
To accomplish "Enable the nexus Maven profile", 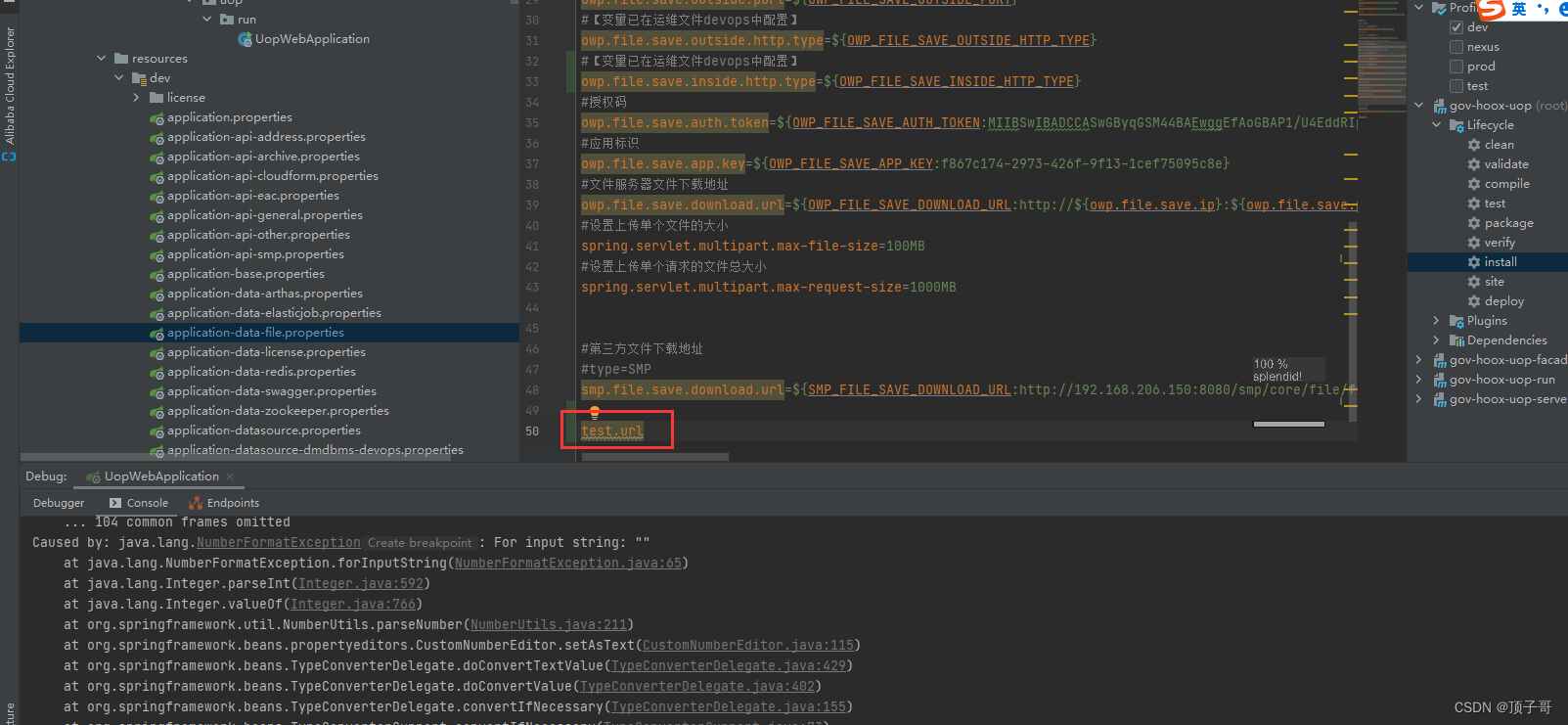I will coord(1456,47).
